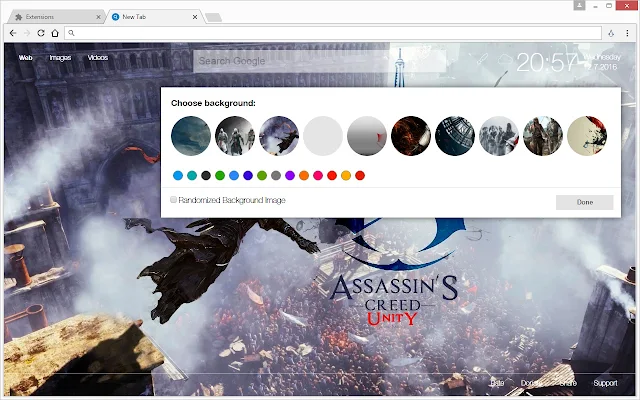Image resolution: width=640 pixels, height=400 pixels.
Task: Click the Wednesday date text
Action: coord(602,57)
